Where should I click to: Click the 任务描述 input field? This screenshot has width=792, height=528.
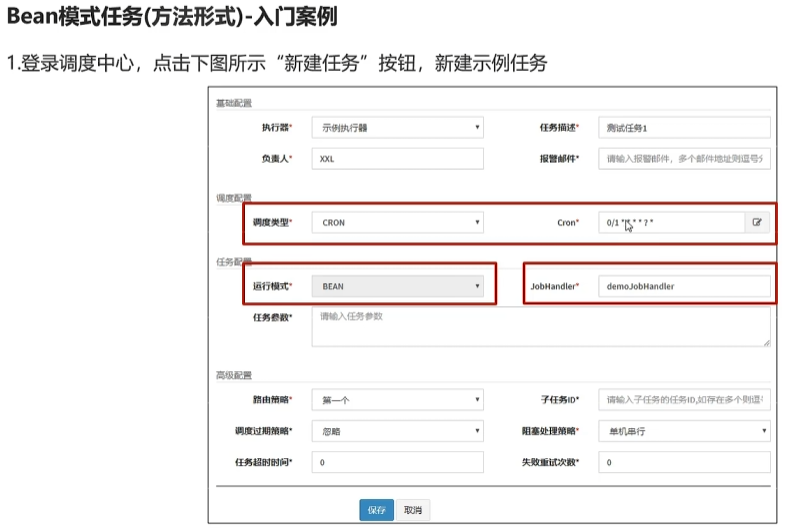click(x=684, y=128)
